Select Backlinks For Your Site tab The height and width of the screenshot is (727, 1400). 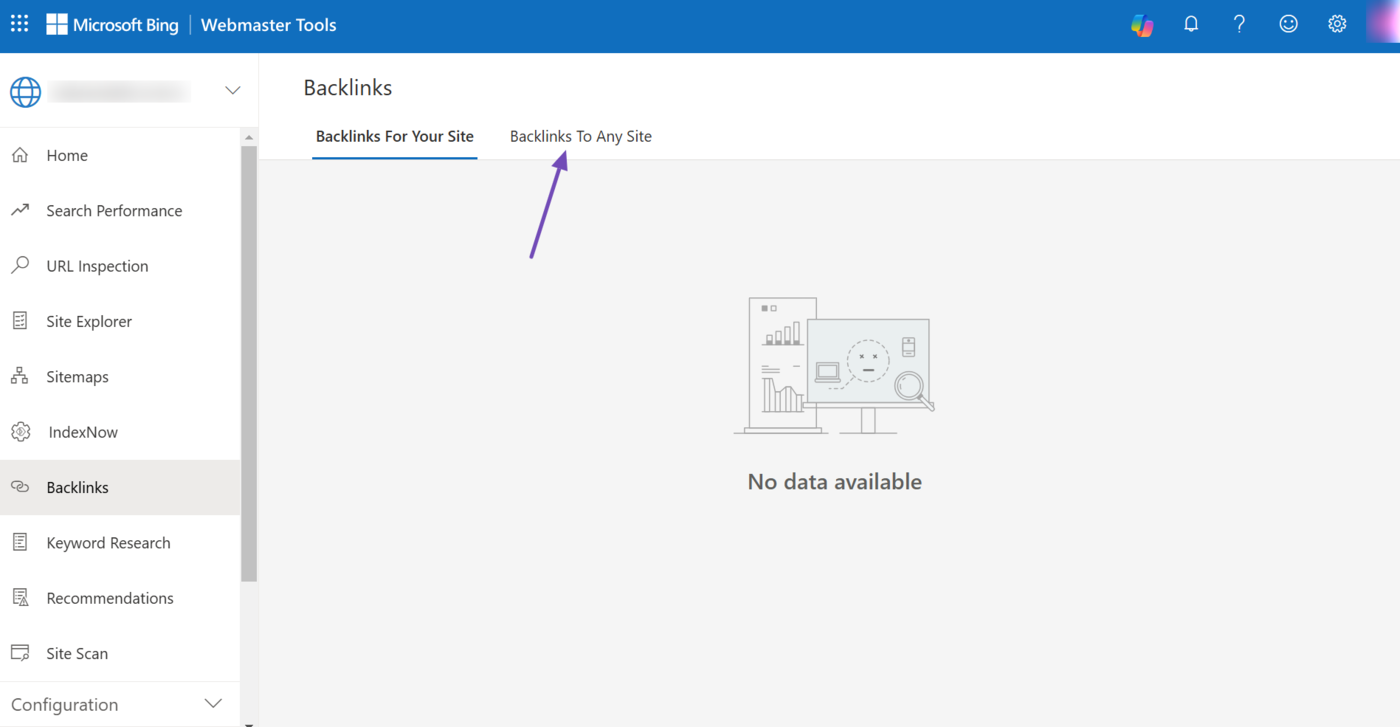394,137
